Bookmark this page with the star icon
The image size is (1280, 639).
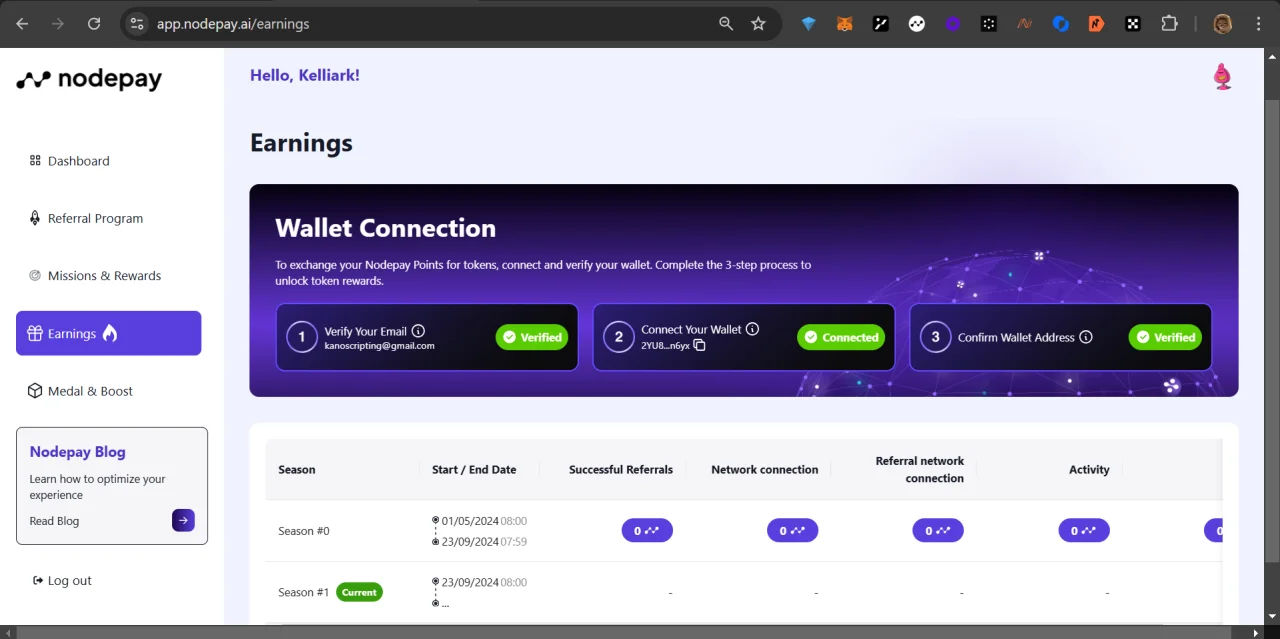pyautogui.click(x=758, y=24)
